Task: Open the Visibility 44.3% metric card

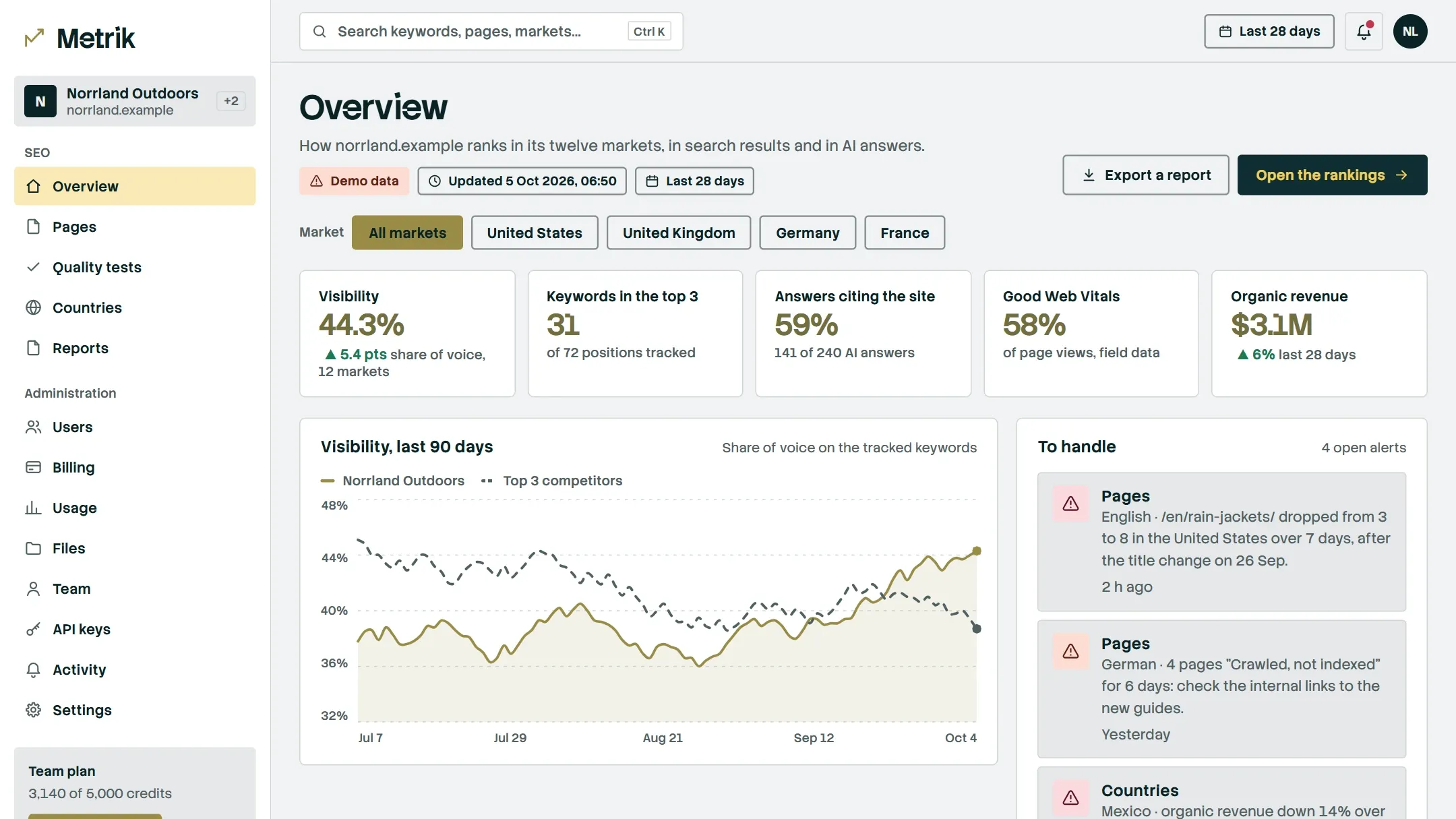Action: [x=407, y=334]
